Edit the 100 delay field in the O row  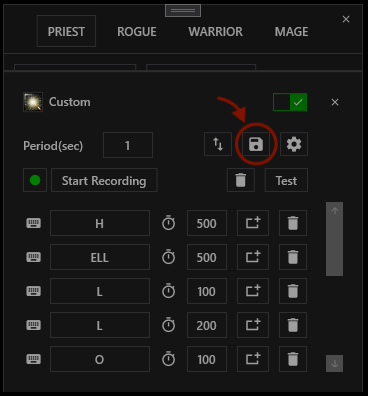(x=207, y=359)
